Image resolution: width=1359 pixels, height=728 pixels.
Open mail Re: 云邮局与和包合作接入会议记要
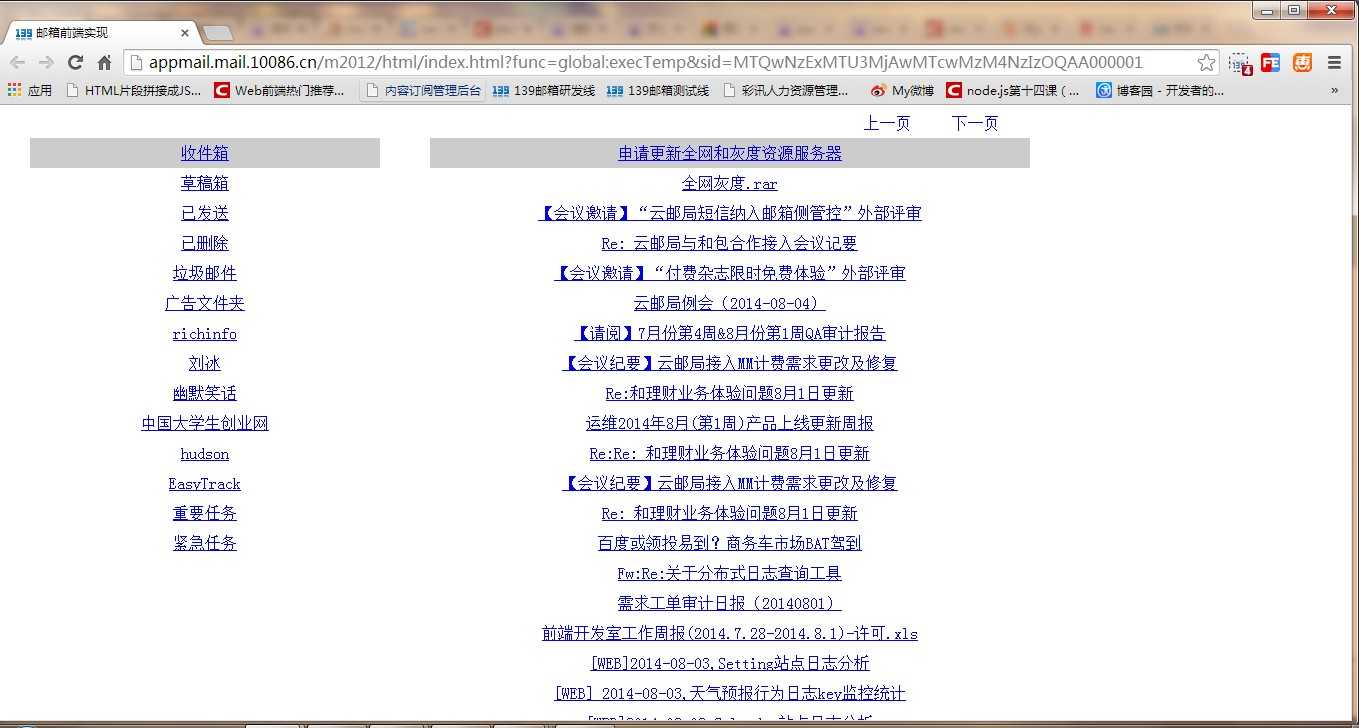[730, 243]
